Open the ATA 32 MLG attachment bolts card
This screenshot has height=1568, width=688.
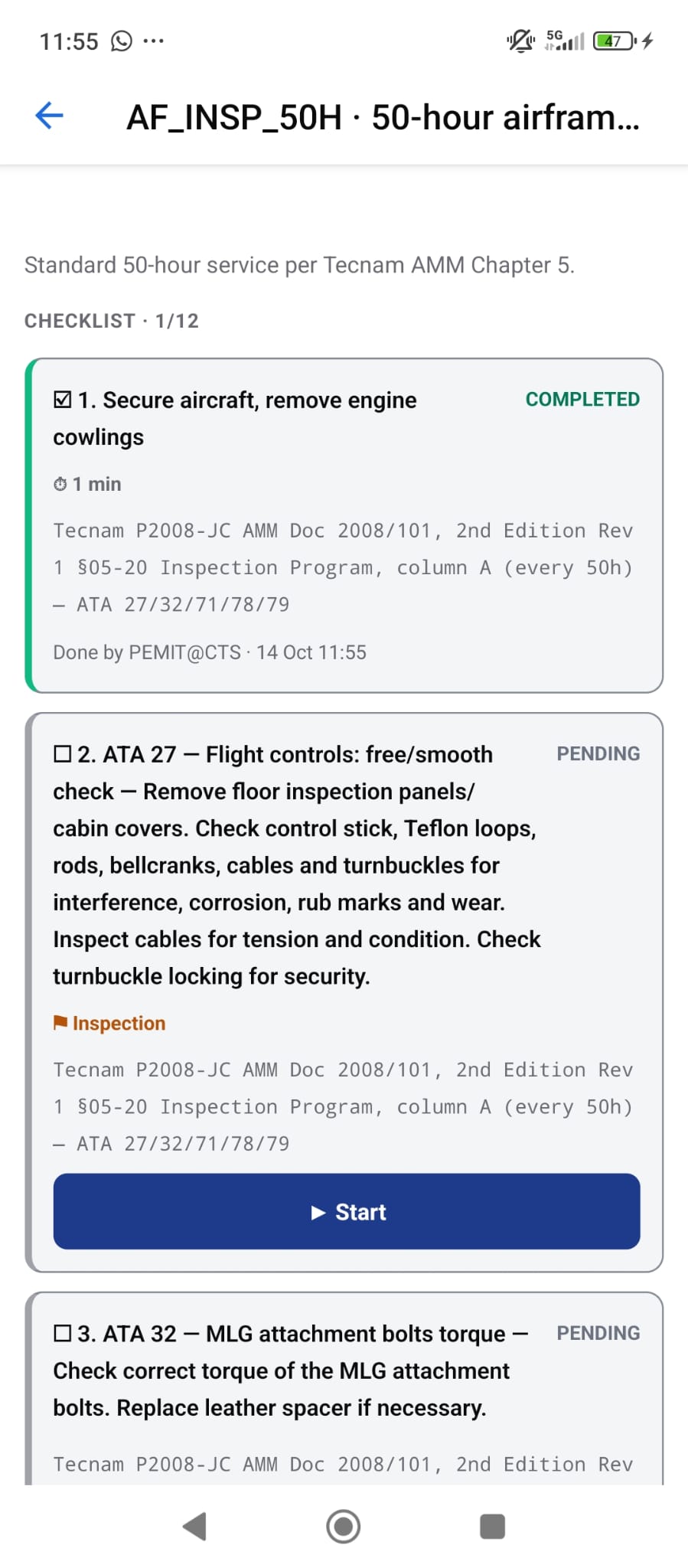[x=344, y=1389]
